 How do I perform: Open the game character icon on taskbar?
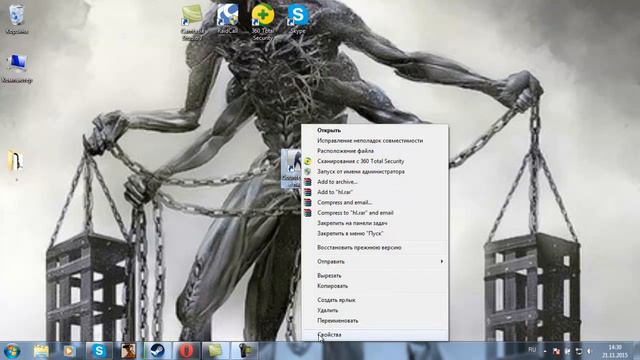[x=128, y=351]
